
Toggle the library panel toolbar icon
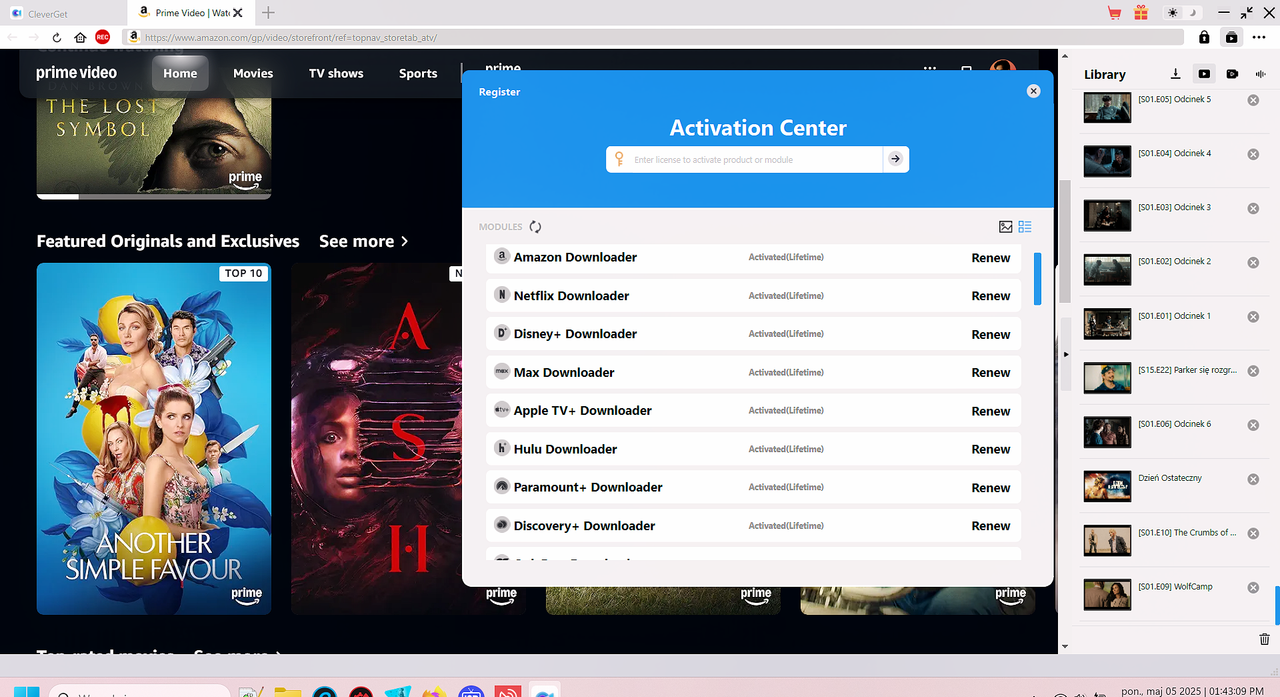coord(1231,37)
